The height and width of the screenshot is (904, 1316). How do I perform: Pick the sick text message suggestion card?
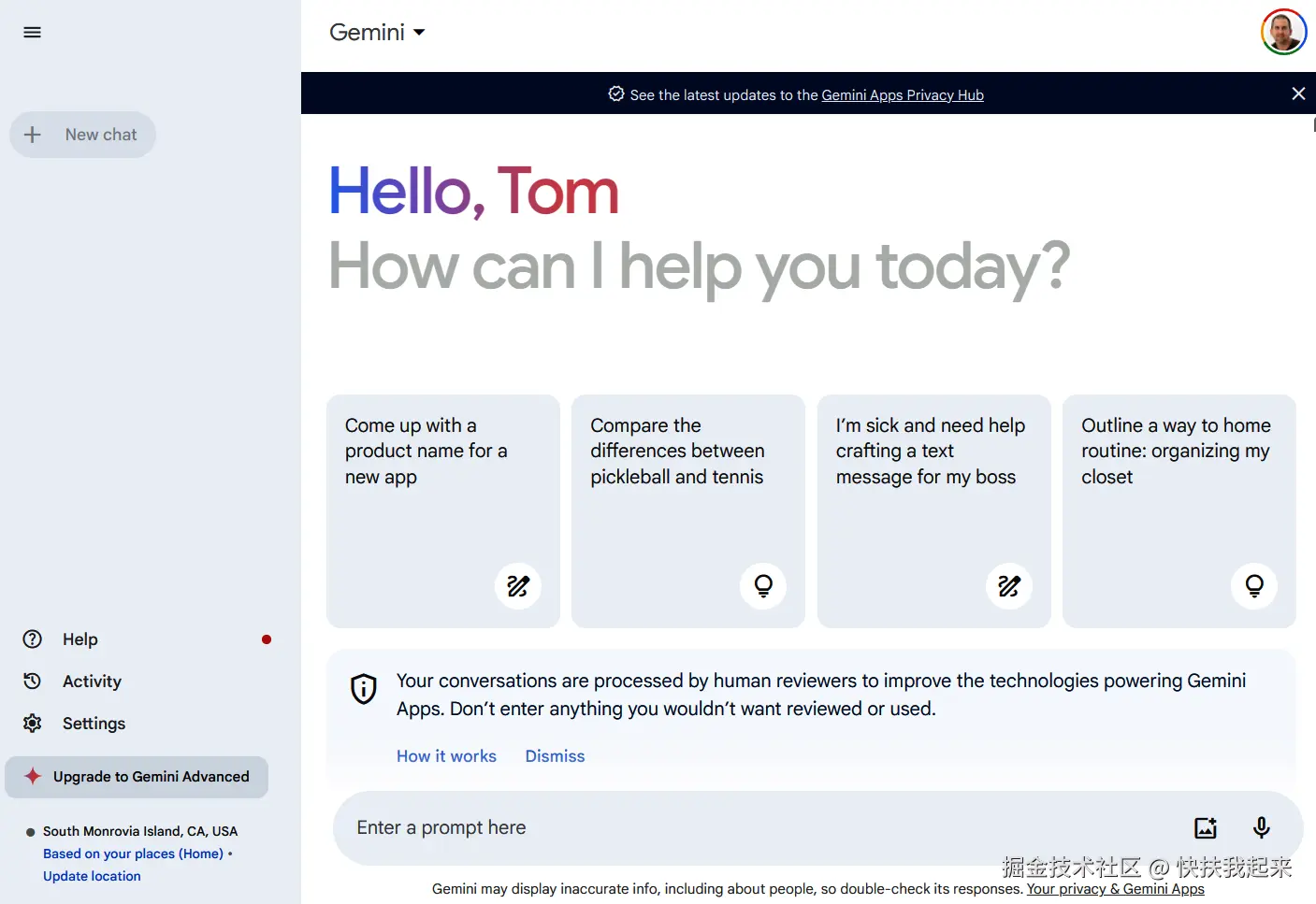click(x=933, y=510)
